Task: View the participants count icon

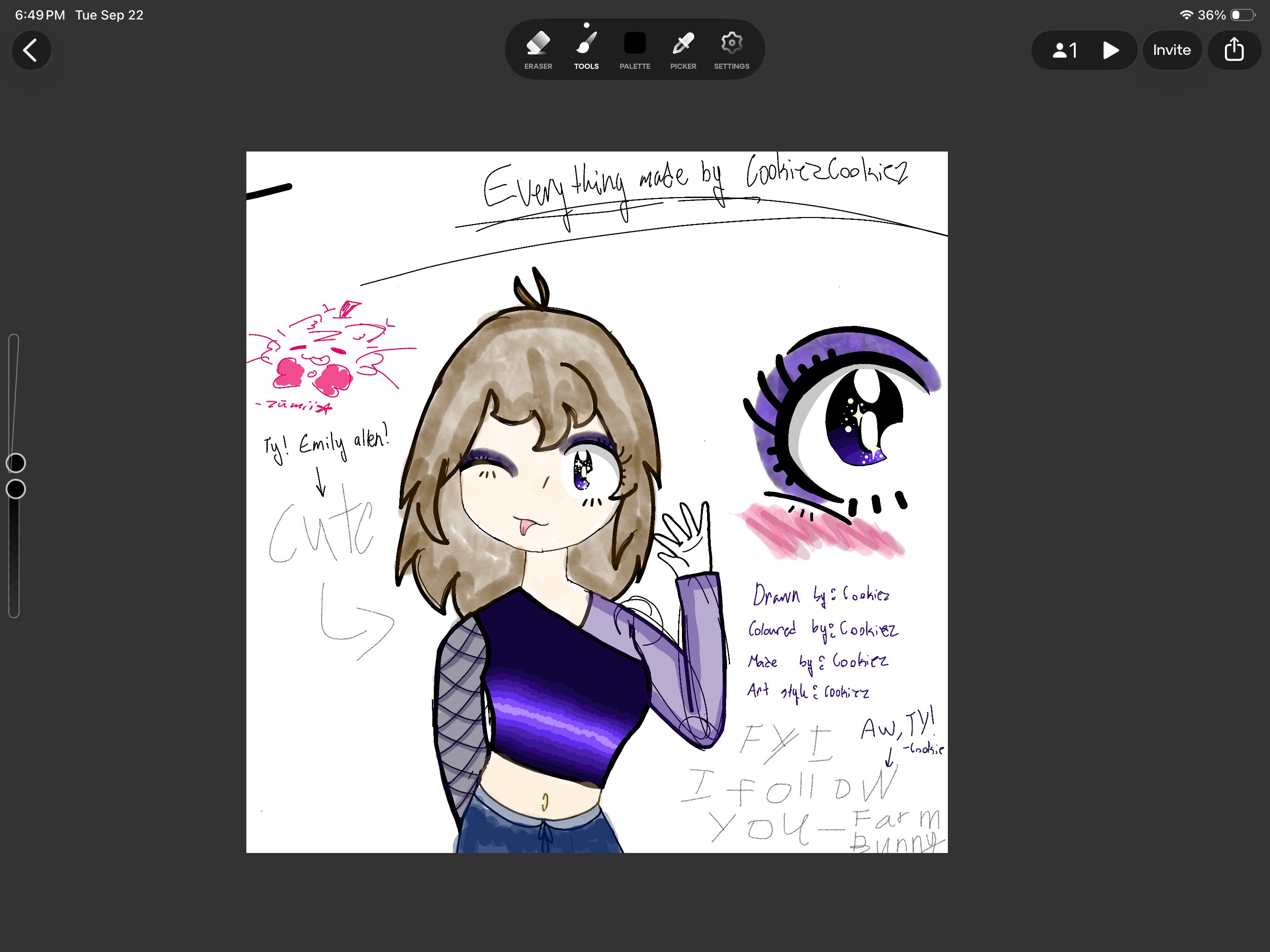Action: point(1064,51)
